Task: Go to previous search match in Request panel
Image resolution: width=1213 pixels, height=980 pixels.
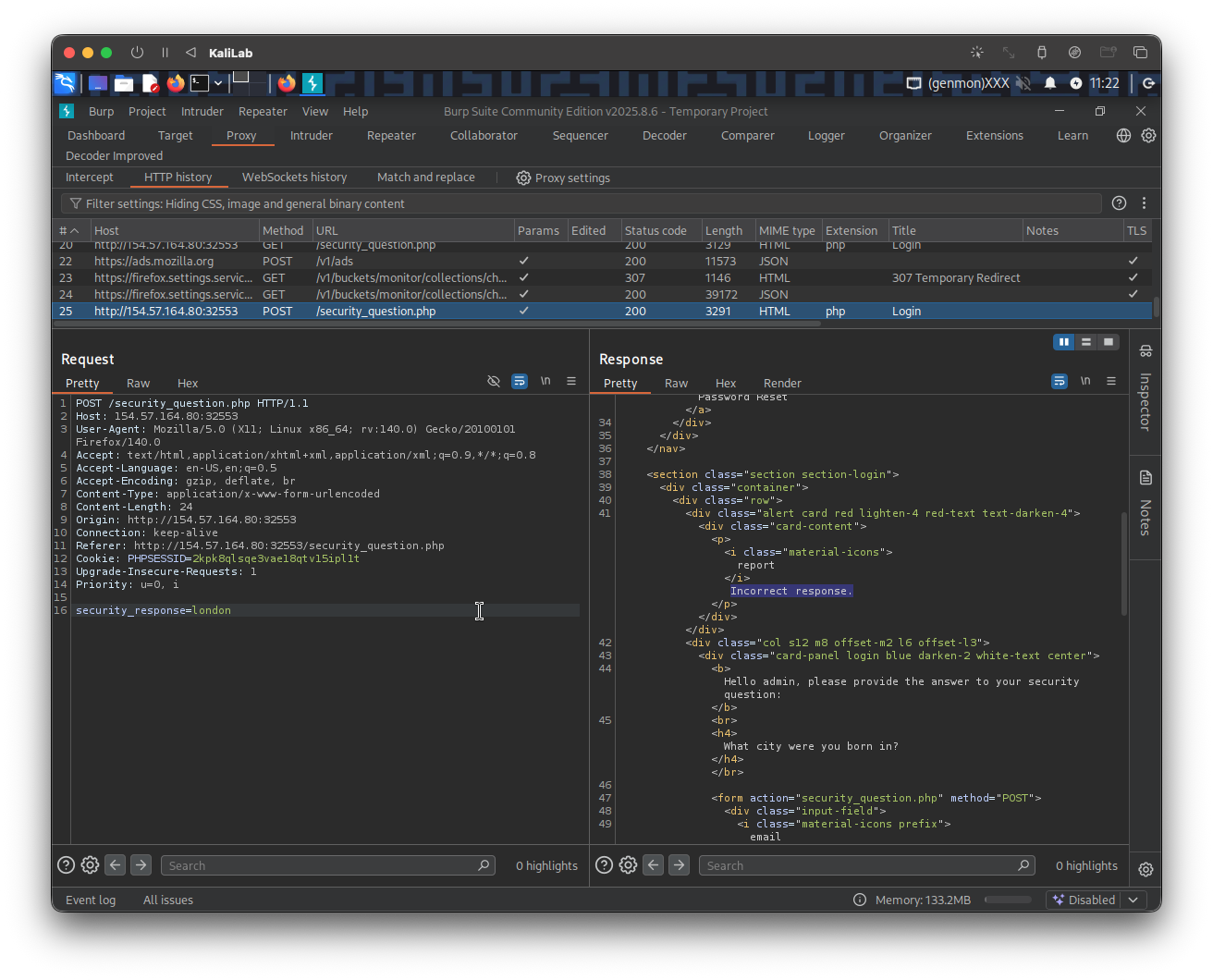Action: pos(115,865)
